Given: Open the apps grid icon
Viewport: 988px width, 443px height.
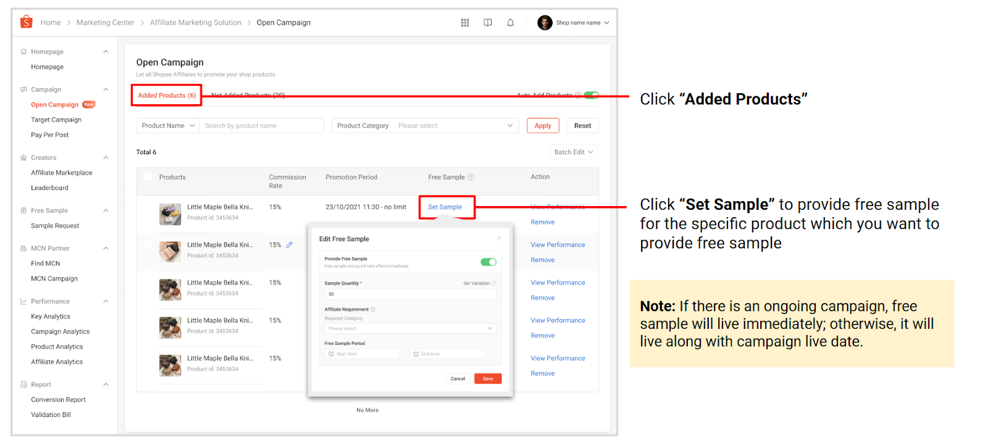Looking at the screenshot, I should coord(465,23).
